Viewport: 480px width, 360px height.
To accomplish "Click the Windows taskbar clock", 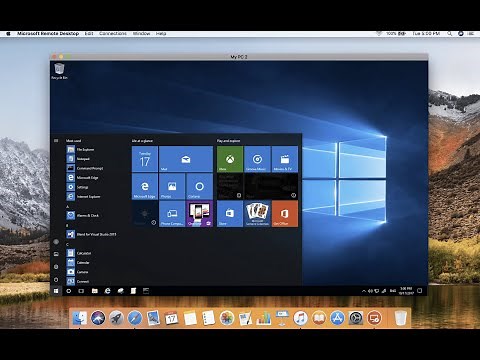I will point(406,291).
